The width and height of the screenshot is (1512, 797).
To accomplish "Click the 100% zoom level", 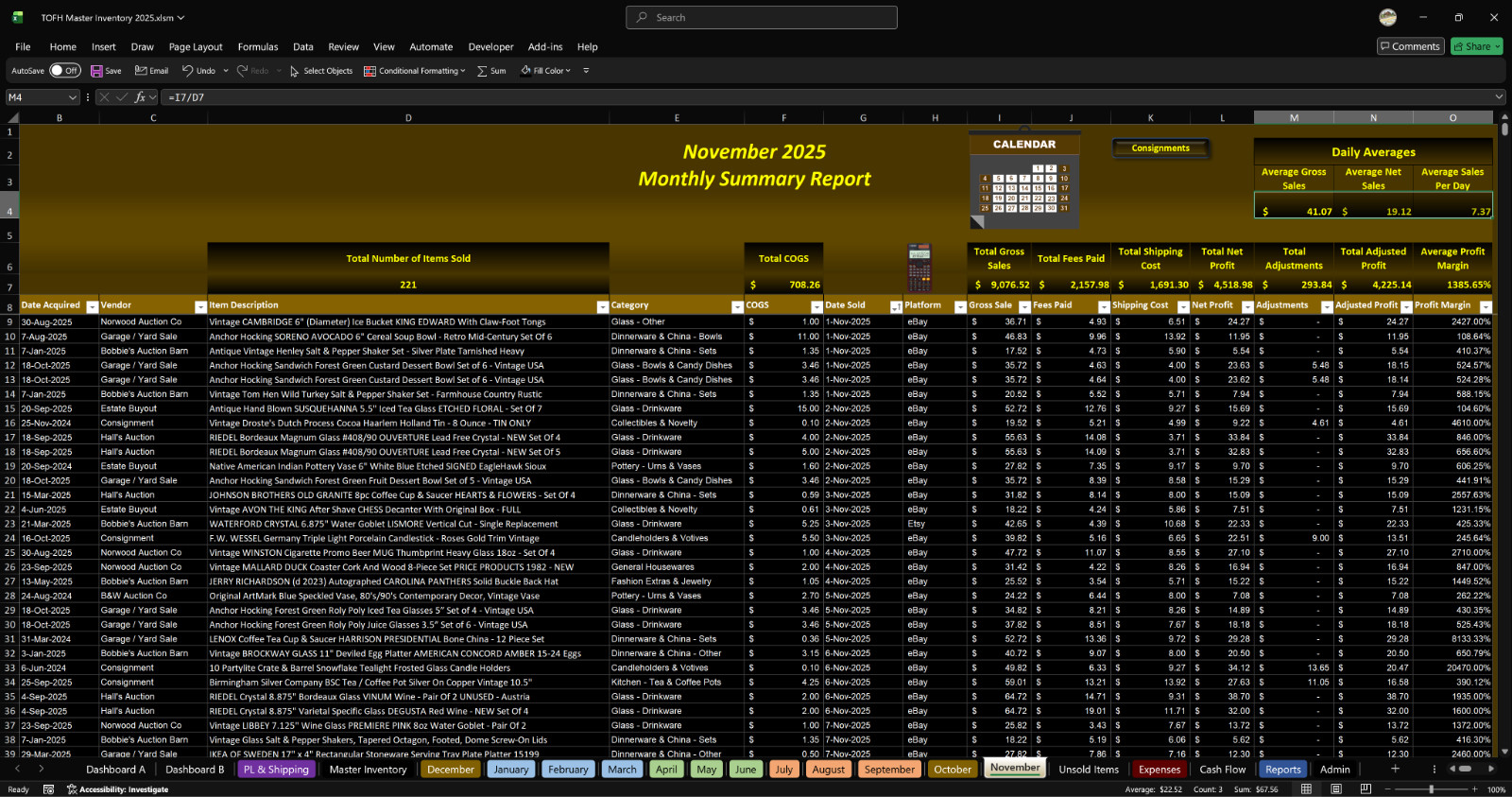I will [1496, 789].
